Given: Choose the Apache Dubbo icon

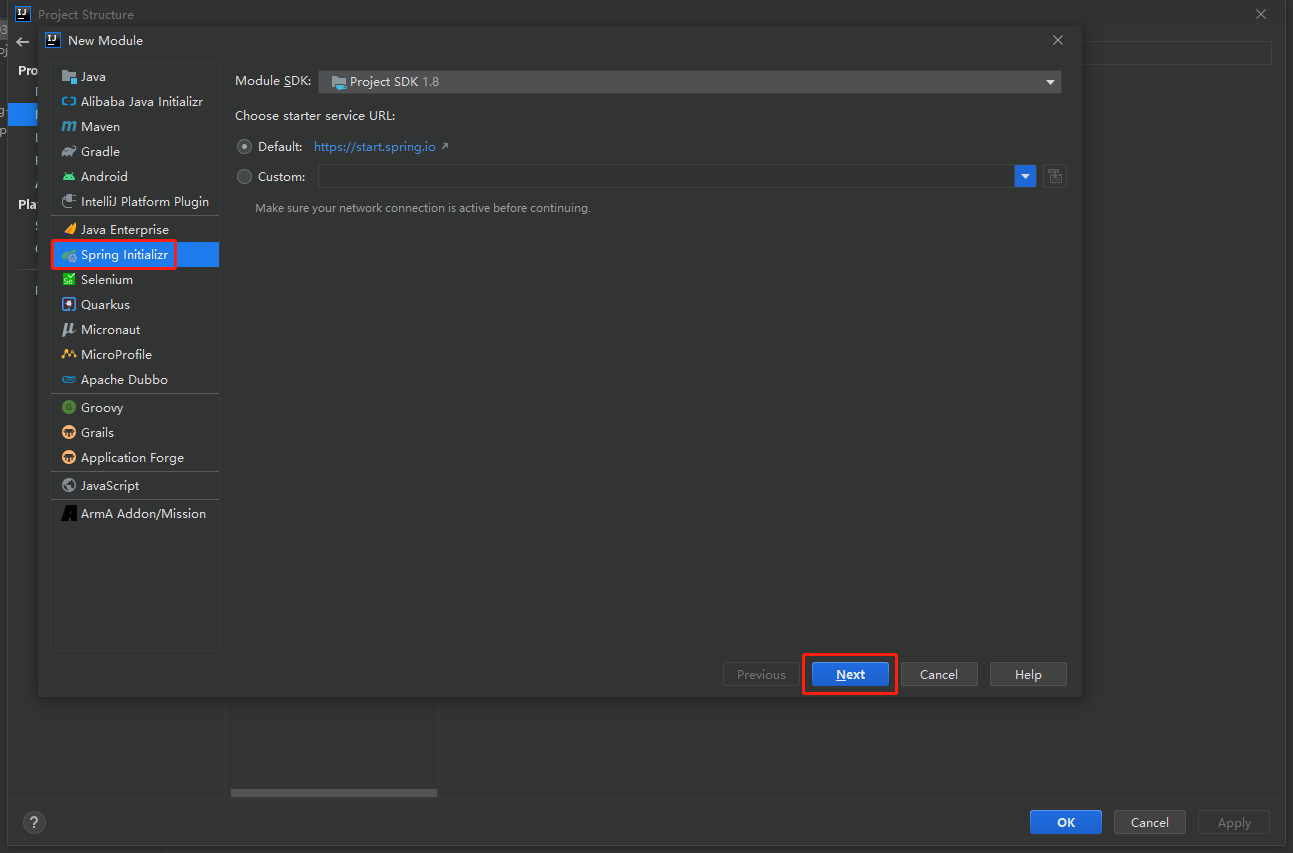Looking at the screenshot, I should pos(69,380).
